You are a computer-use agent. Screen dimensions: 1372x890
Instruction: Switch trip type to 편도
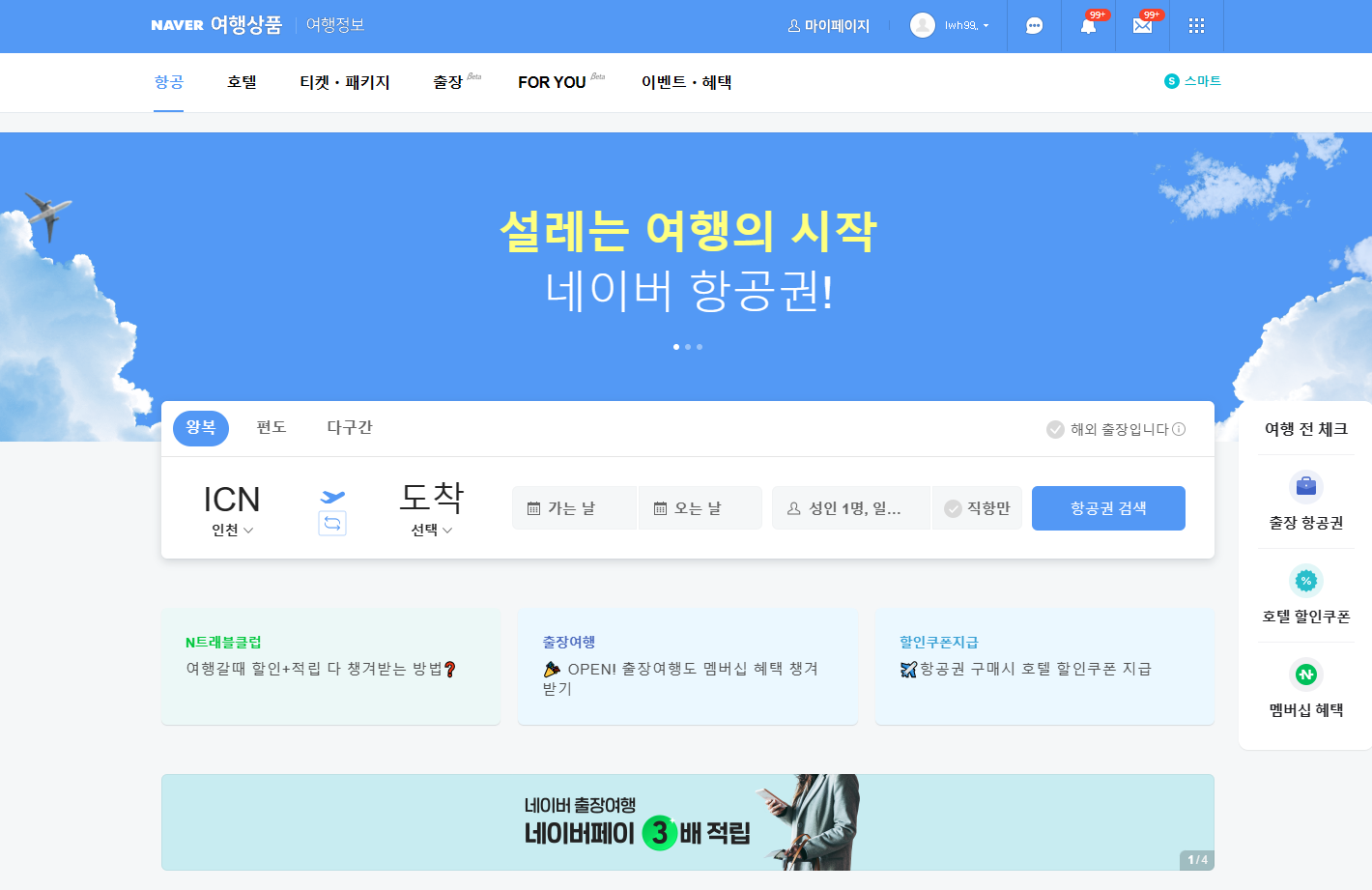[x=272, y=427]
